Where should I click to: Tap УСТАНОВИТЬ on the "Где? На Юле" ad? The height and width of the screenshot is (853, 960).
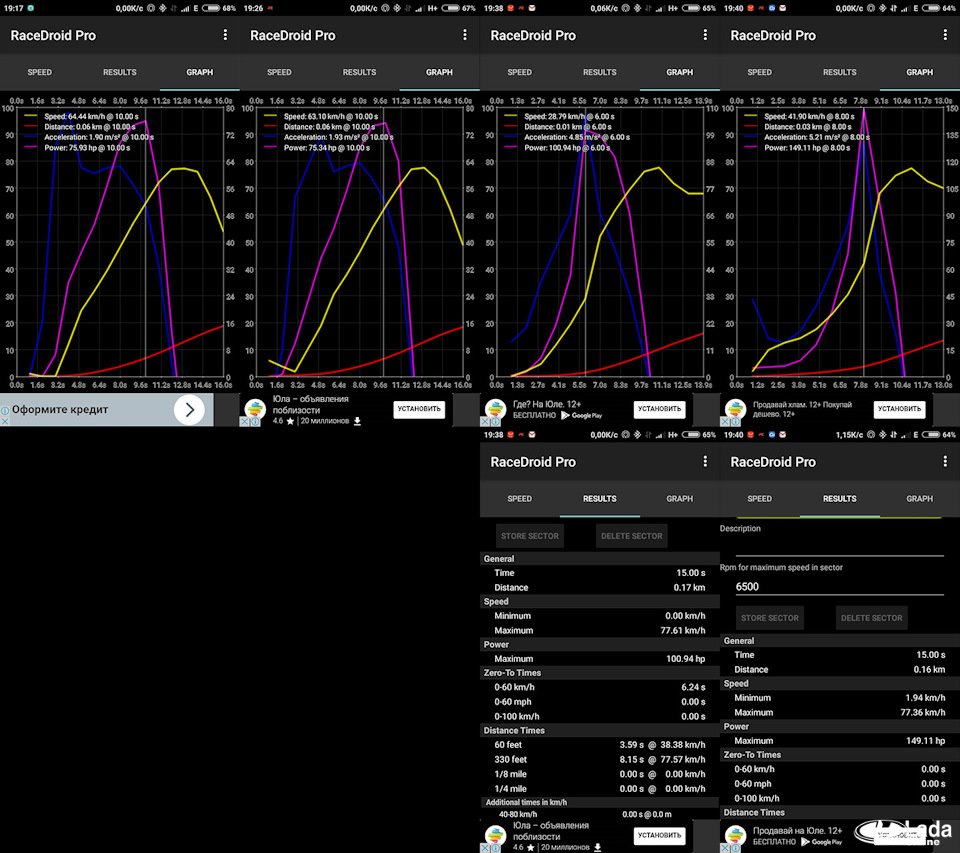(x=660, y=408)
